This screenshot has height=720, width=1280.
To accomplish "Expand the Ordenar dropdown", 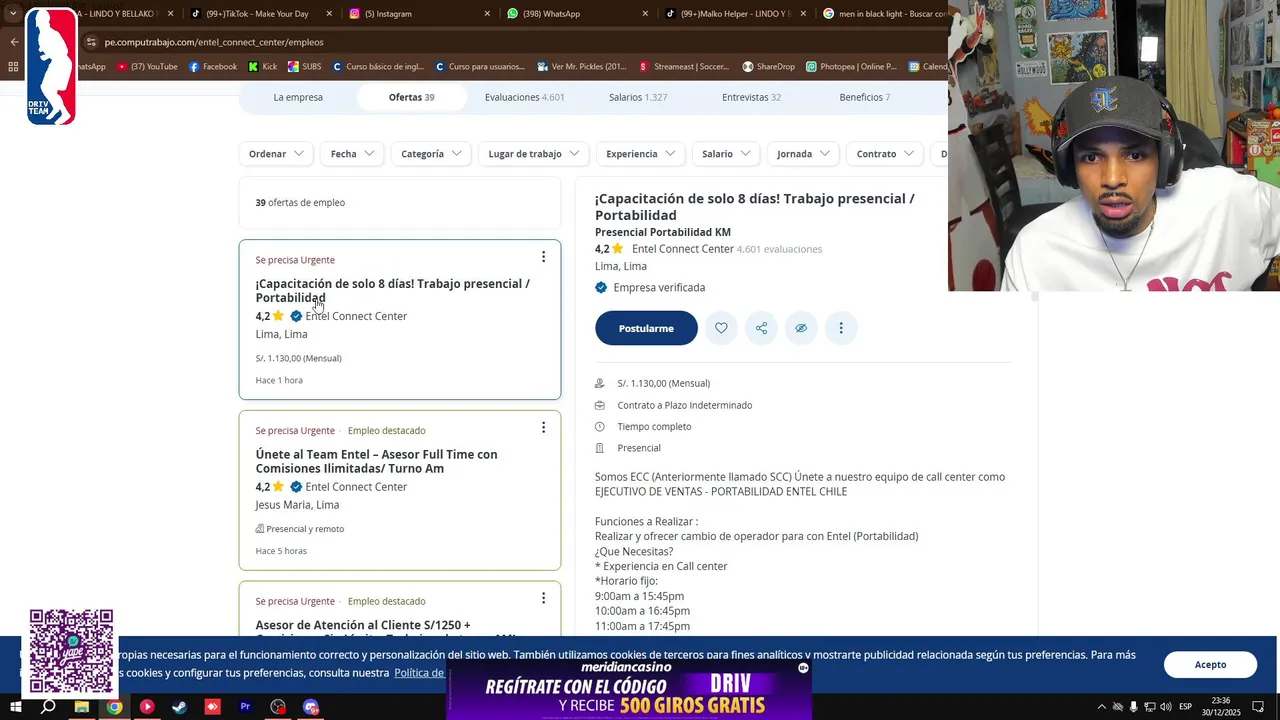I will 276,154.
